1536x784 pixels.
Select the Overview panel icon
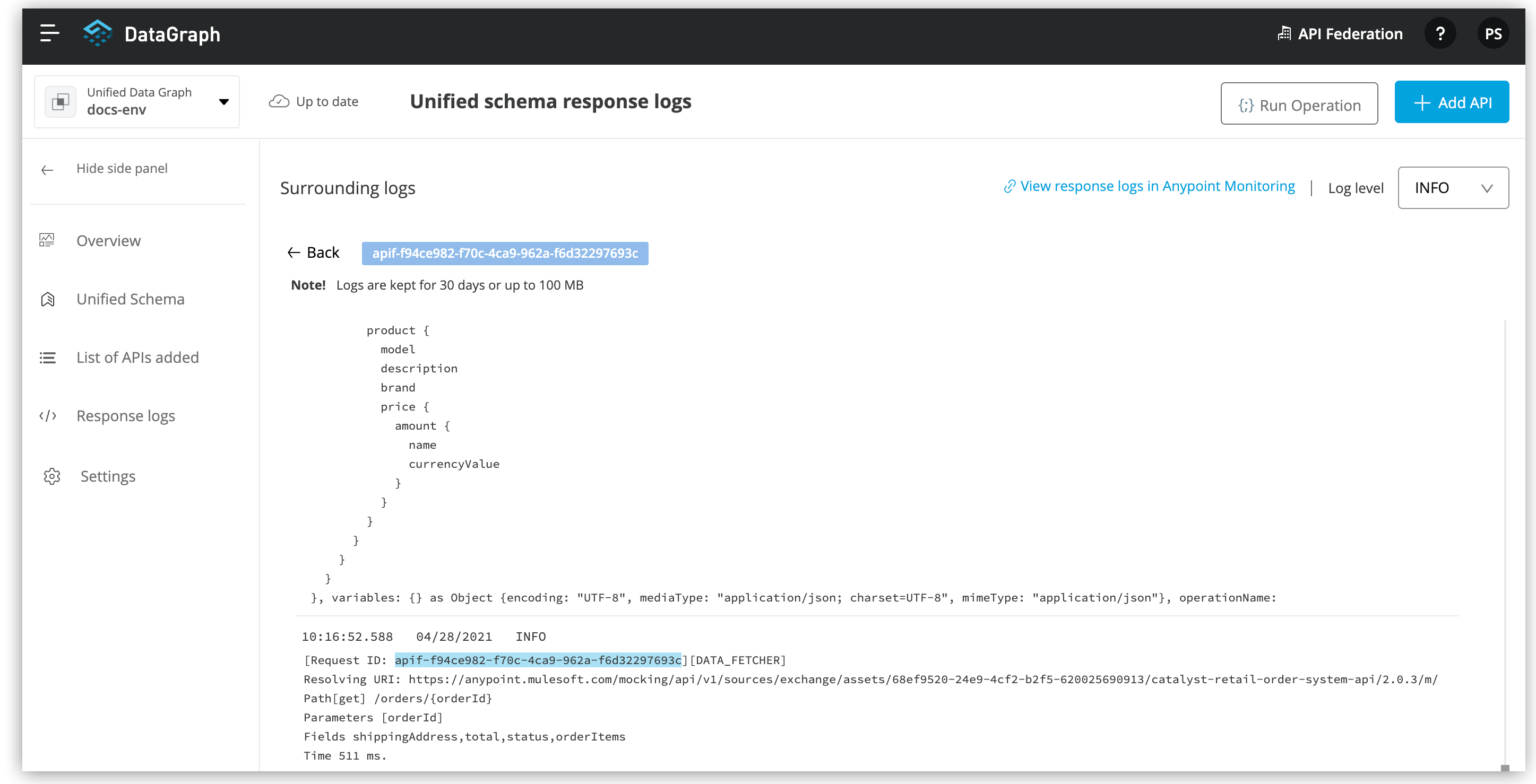coord(48,239)
